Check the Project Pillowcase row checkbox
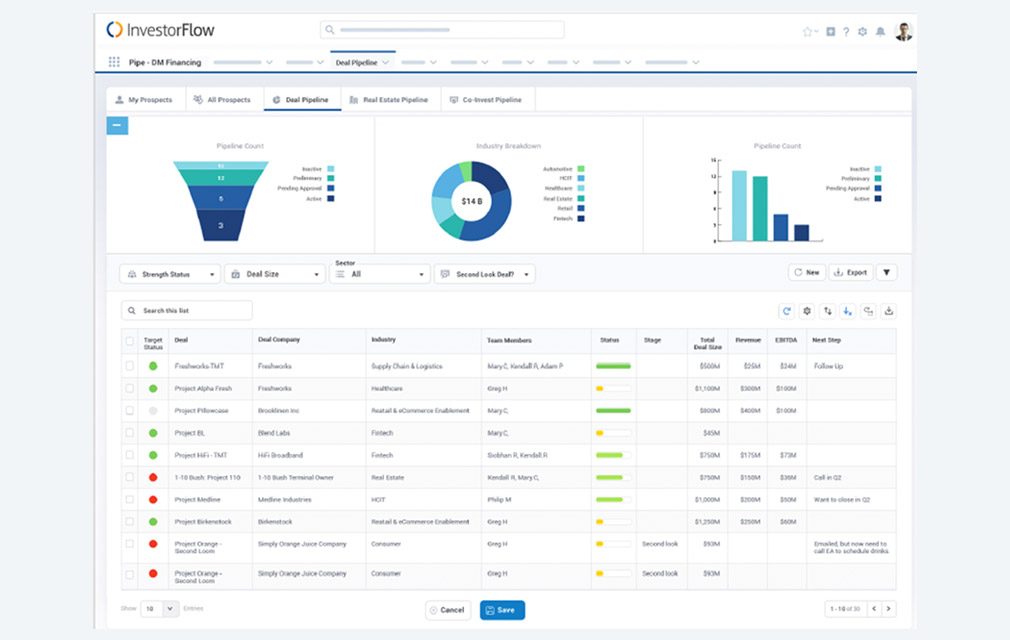1010x640 pixels. point(130,410)
